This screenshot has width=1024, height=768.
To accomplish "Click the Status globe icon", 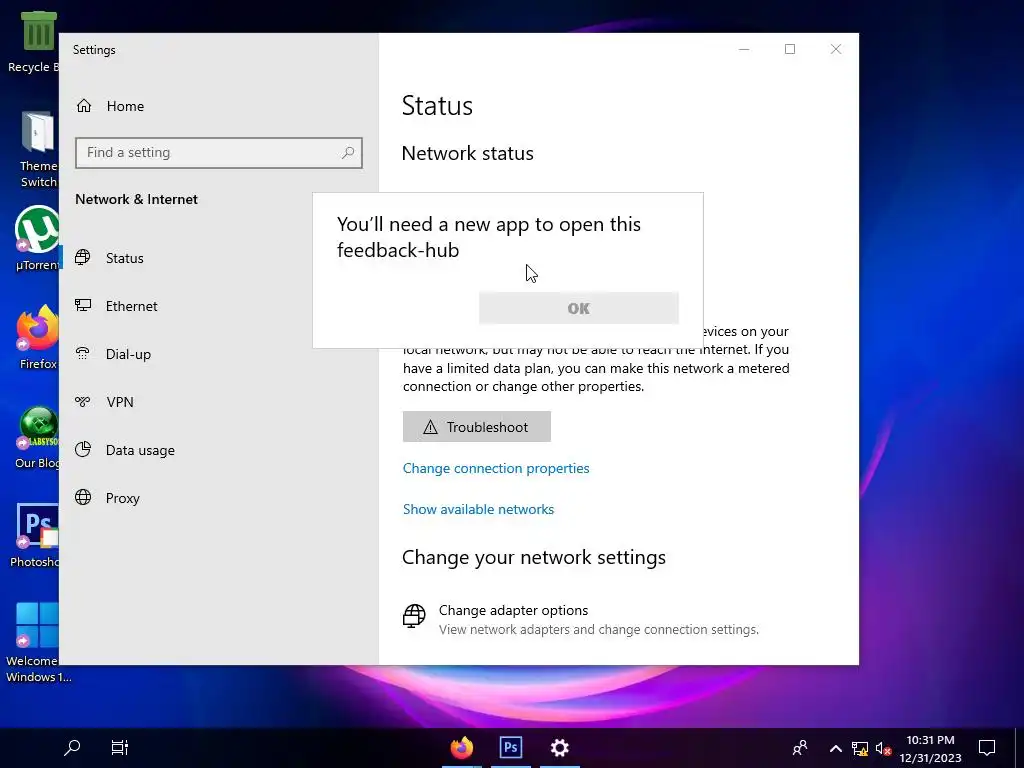I will tap(83, 257).
